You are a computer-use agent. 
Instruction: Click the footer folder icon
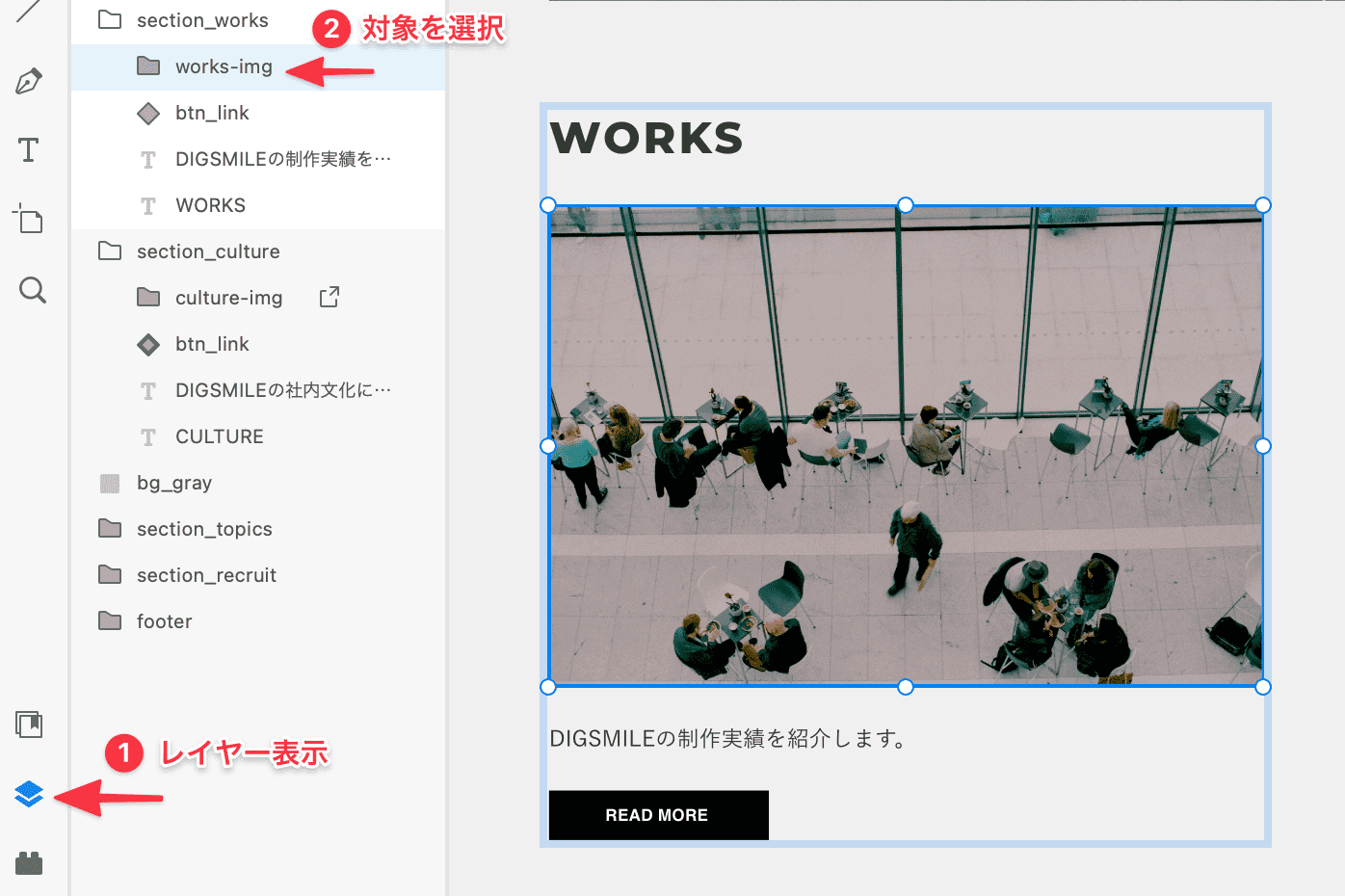point(110,621)
